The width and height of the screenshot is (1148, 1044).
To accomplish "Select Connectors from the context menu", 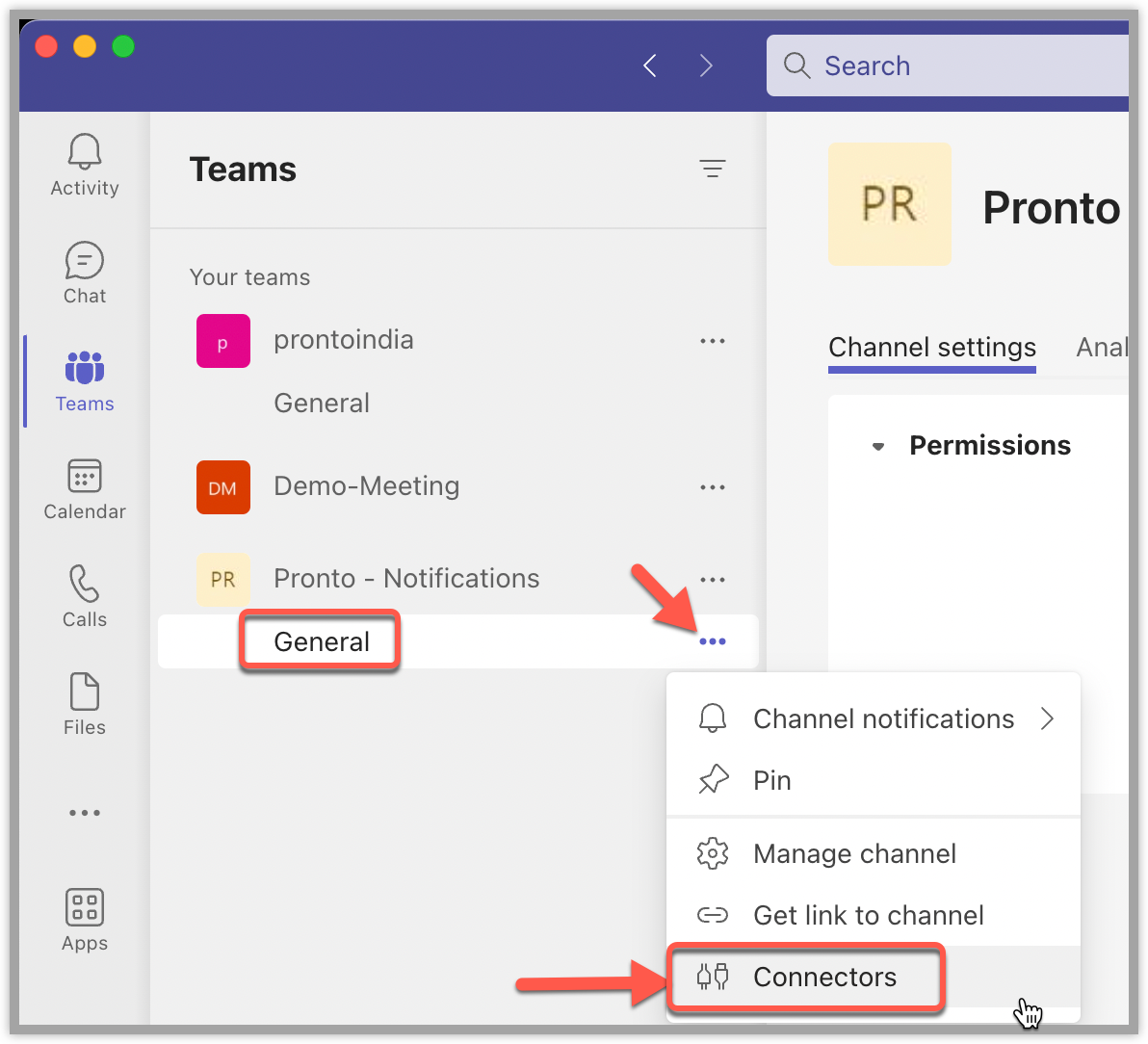I will click(874, 977).
